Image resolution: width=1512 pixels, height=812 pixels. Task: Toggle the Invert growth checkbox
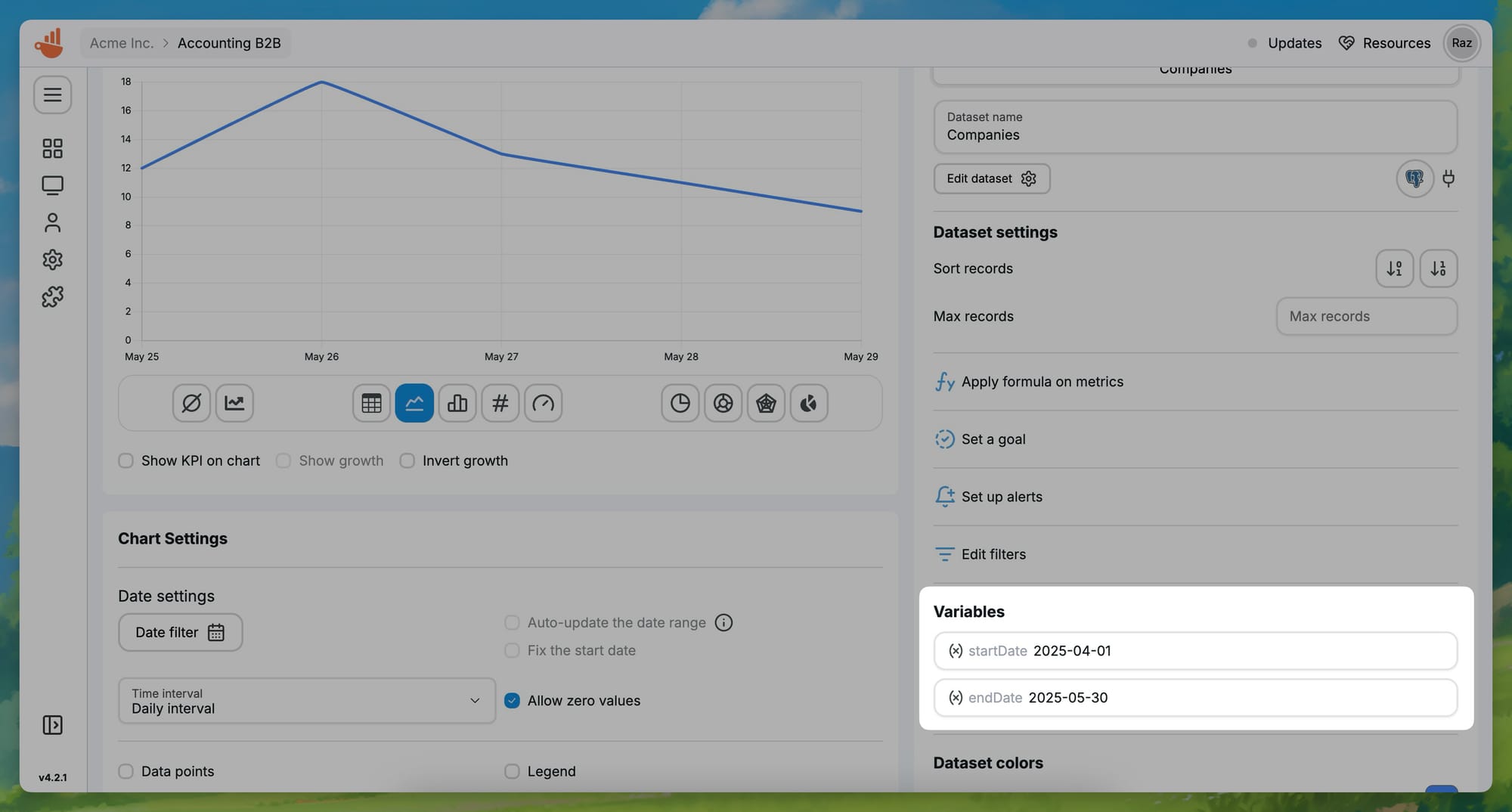coord(407,460)
